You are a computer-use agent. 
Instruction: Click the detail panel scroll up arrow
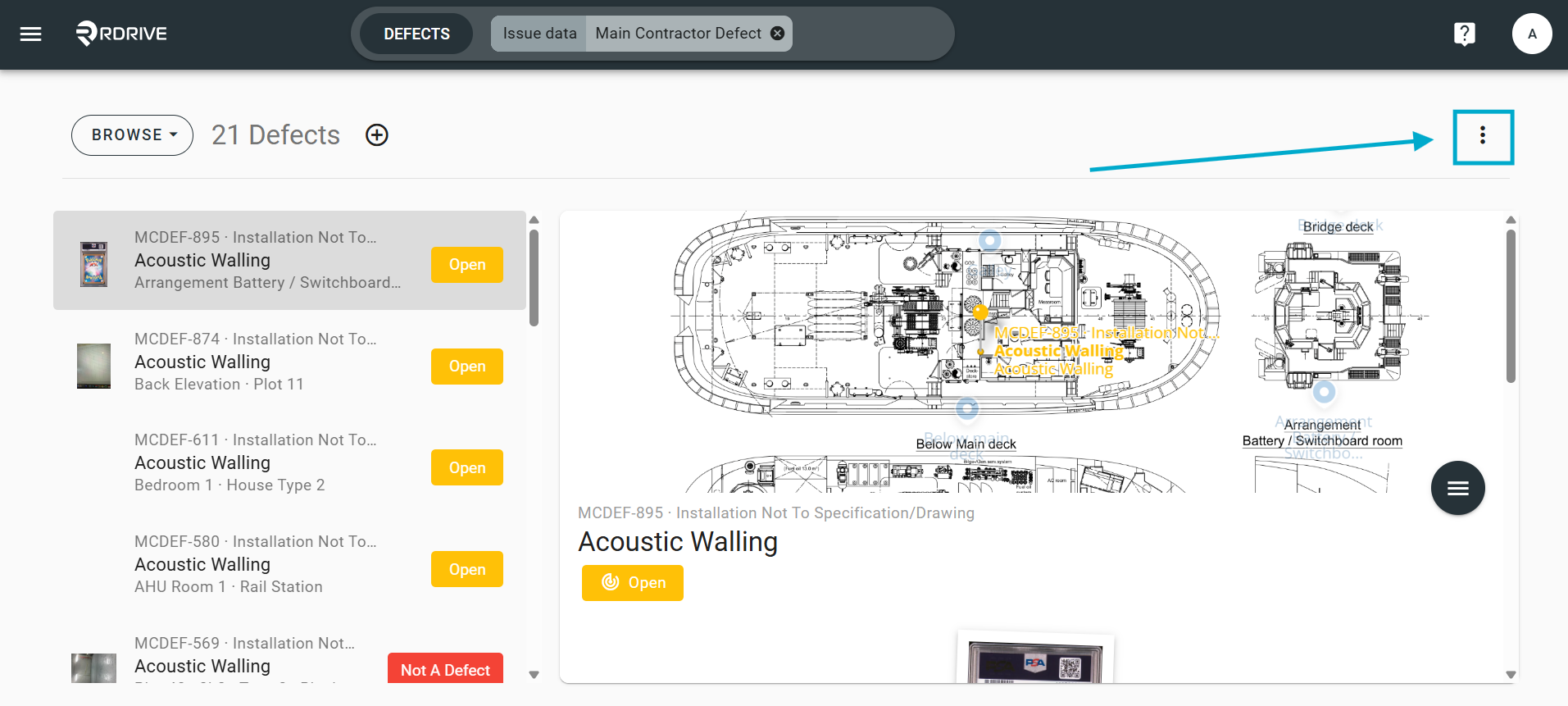click(x=1511, y=220)
